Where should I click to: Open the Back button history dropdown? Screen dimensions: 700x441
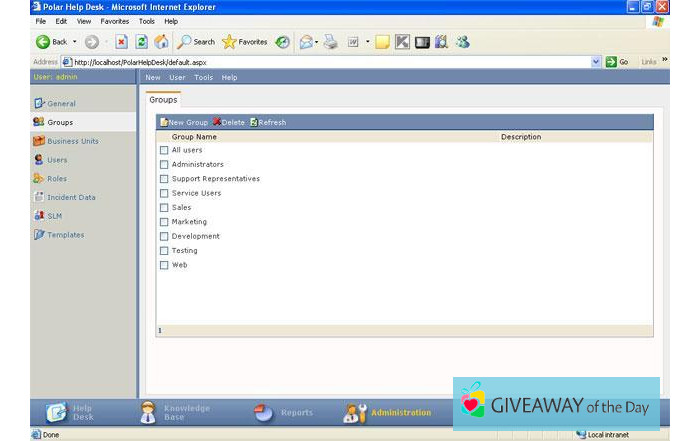(74, 42)
